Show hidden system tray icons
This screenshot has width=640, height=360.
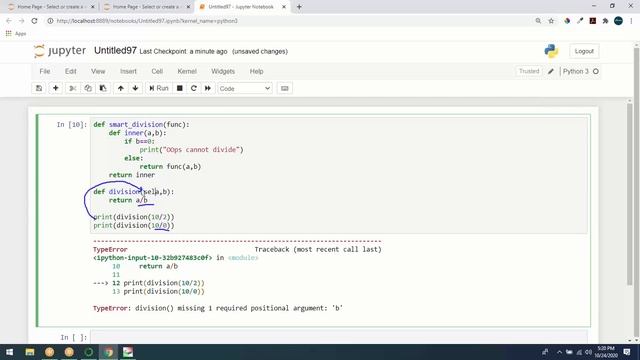click(559, 352)
